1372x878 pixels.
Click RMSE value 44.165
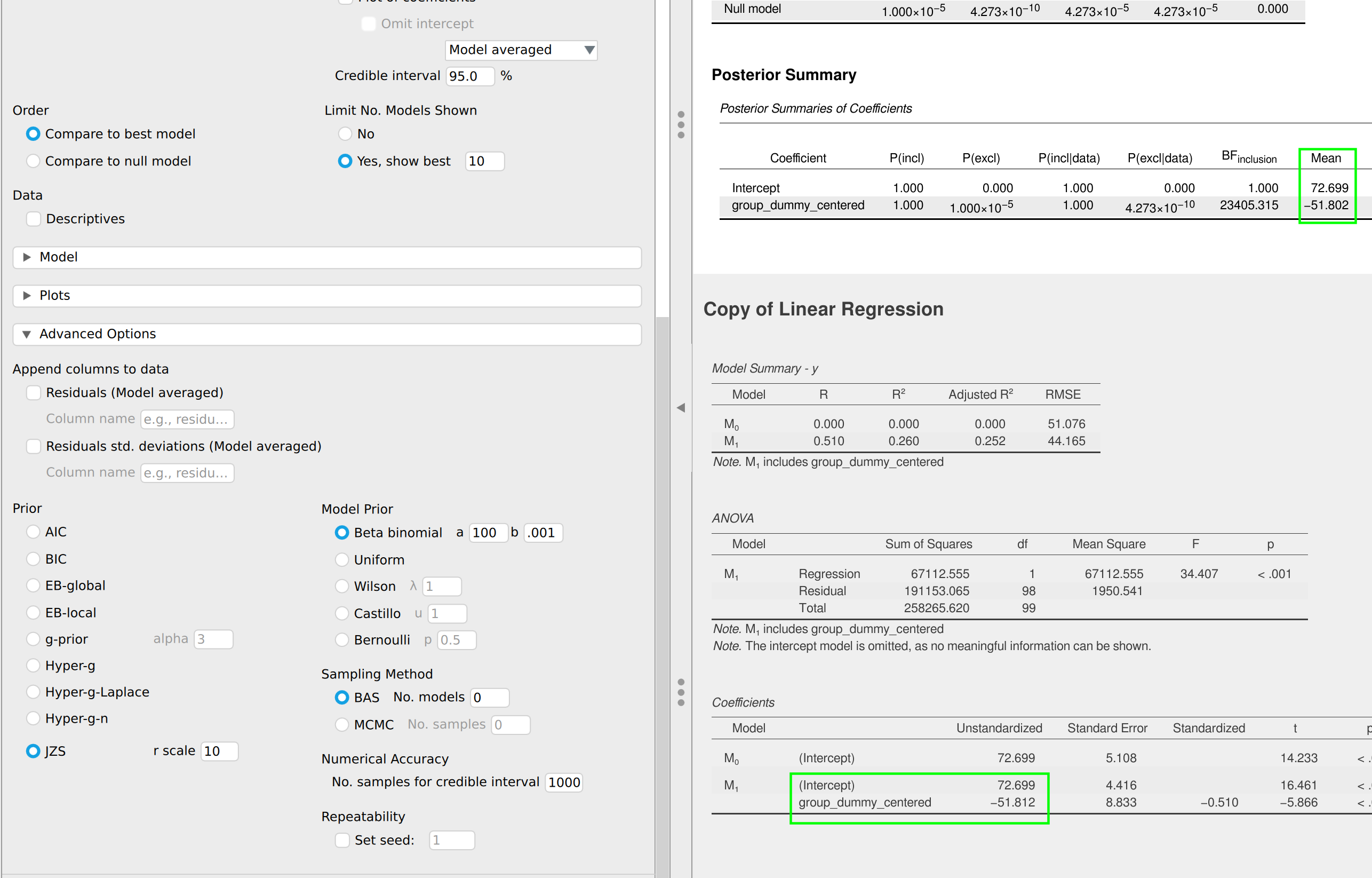(1066, 441)
